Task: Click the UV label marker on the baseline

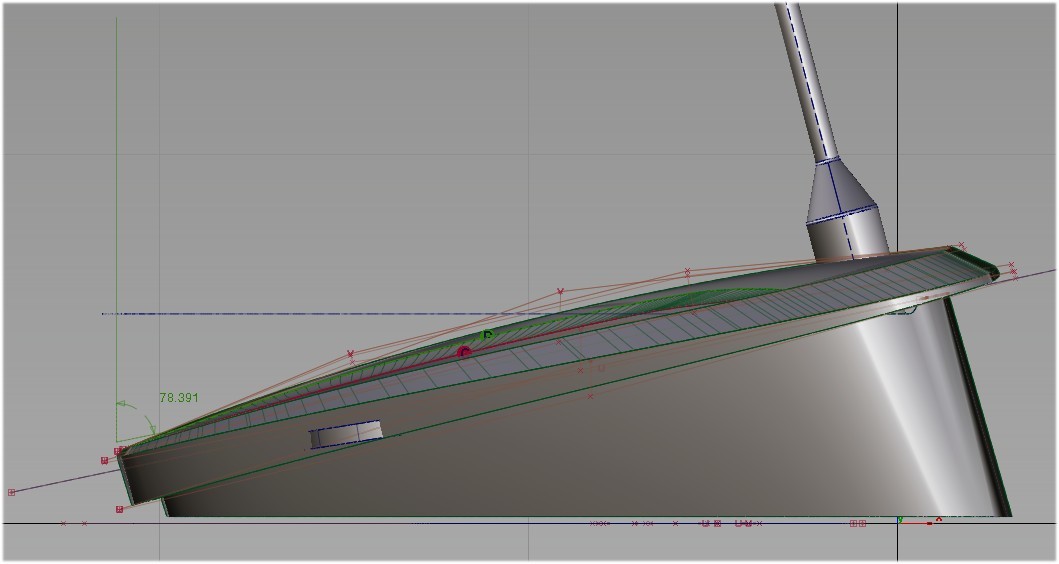Action: 745,523
